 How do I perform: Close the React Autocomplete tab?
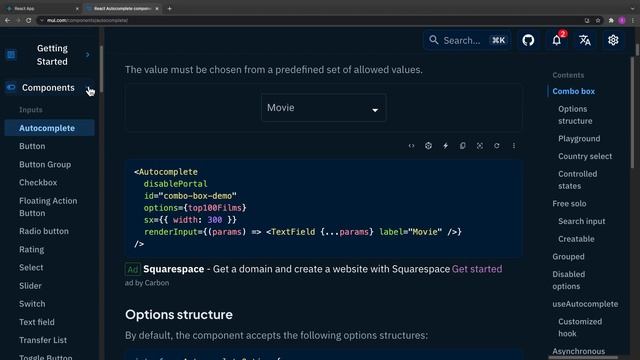point(157,8)
